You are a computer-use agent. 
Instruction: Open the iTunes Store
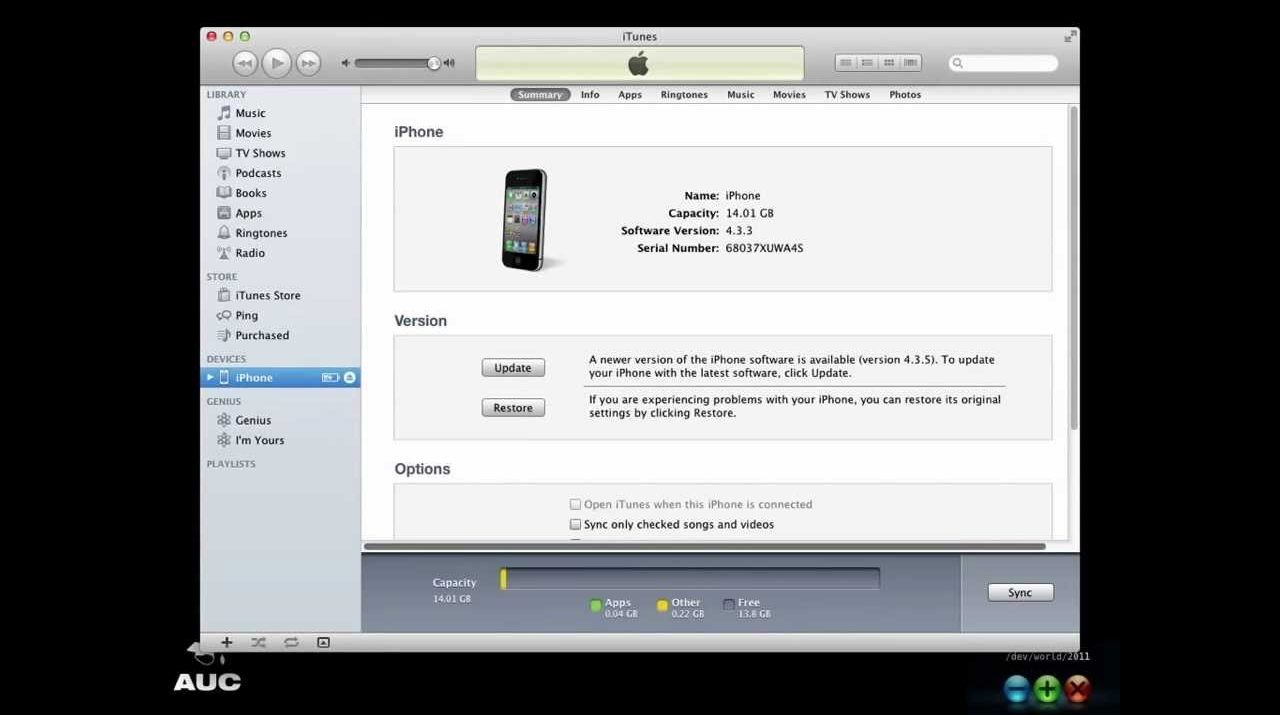tap(267, 295)
